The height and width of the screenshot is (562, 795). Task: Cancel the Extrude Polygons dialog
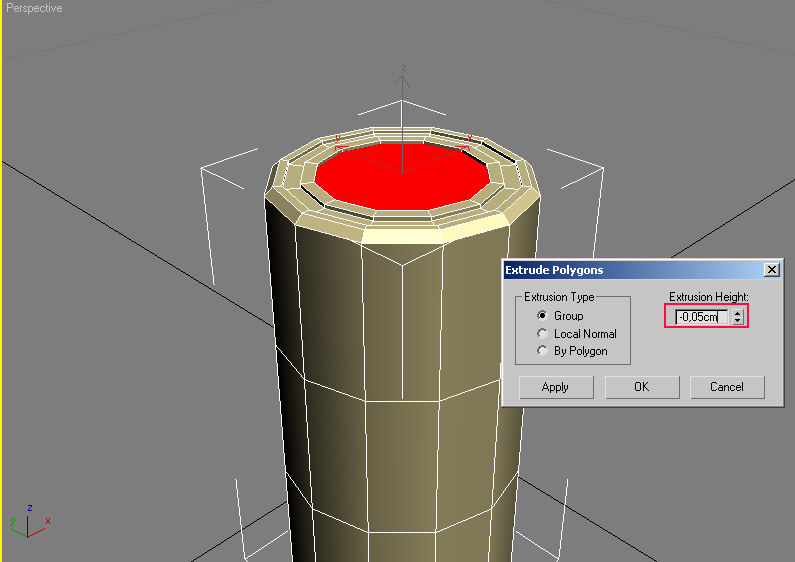(727, 387)
